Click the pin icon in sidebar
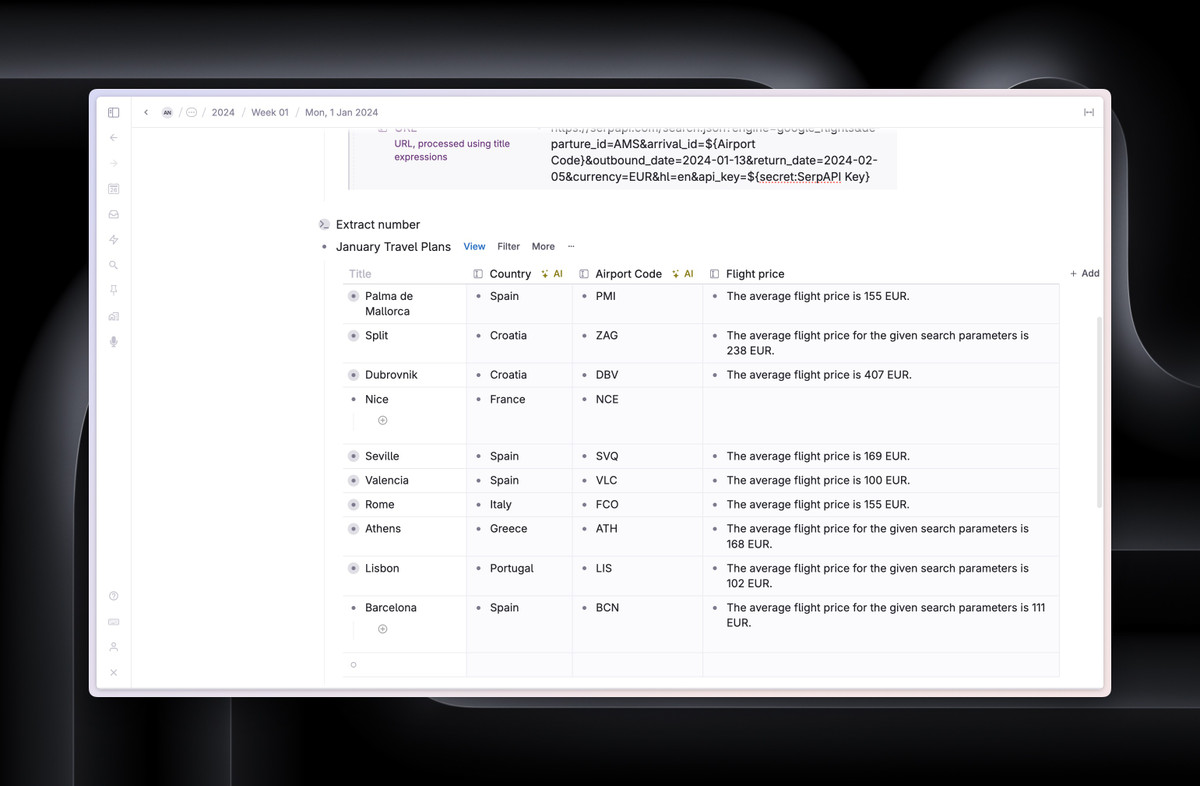Viewport: 1200px width, 786px height. [x=113, y=290]
